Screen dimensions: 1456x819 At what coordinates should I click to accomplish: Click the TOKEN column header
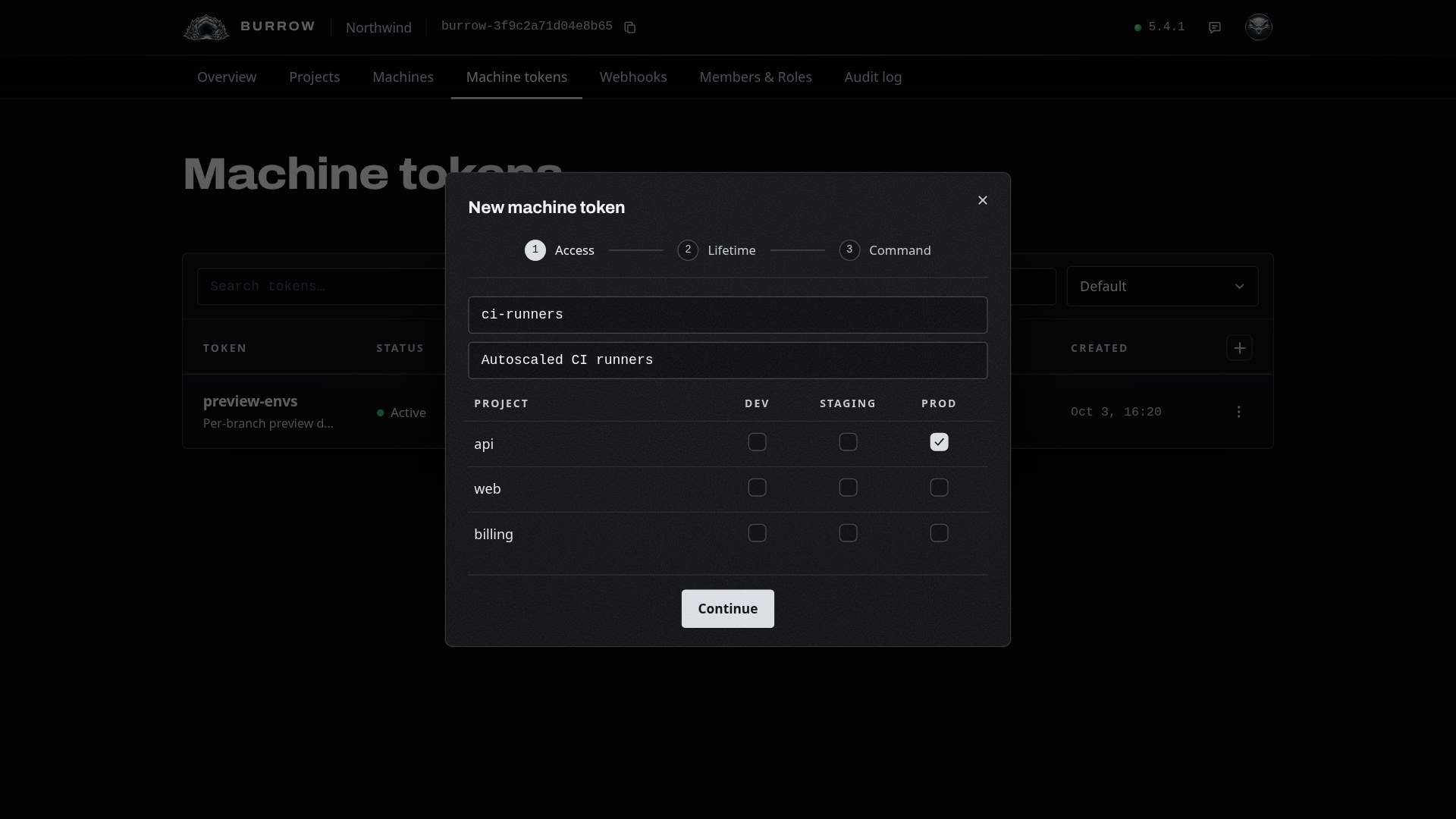[224, 348]
